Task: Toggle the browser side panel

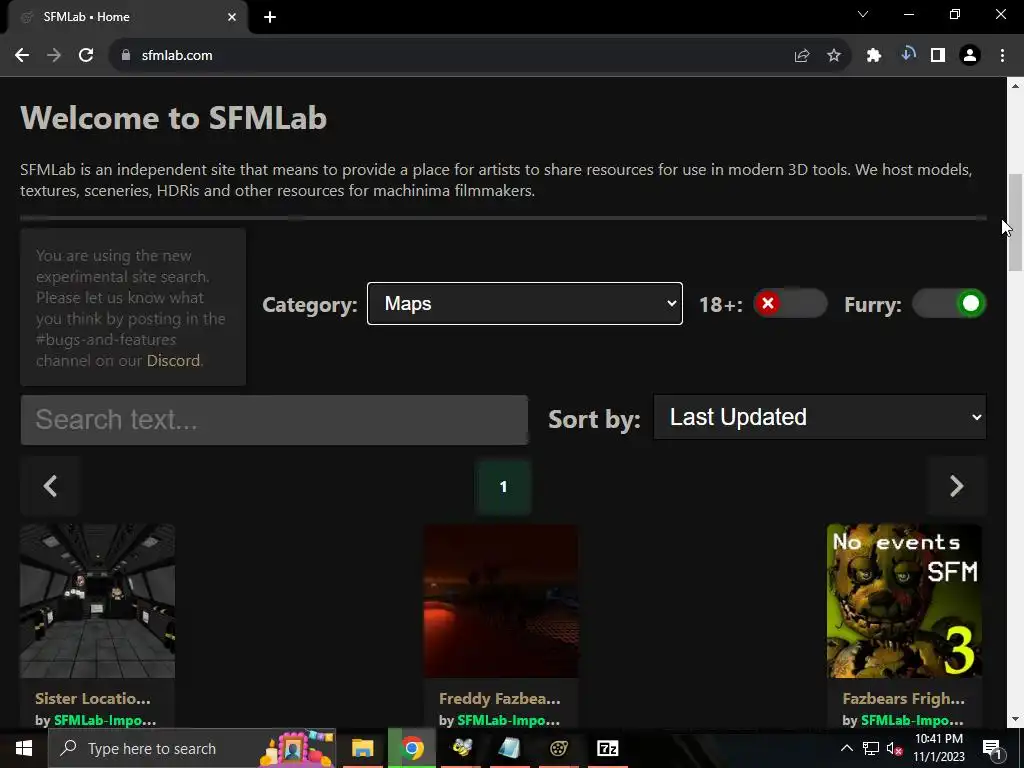Action: pyautogui.click(x=938, y=56)
